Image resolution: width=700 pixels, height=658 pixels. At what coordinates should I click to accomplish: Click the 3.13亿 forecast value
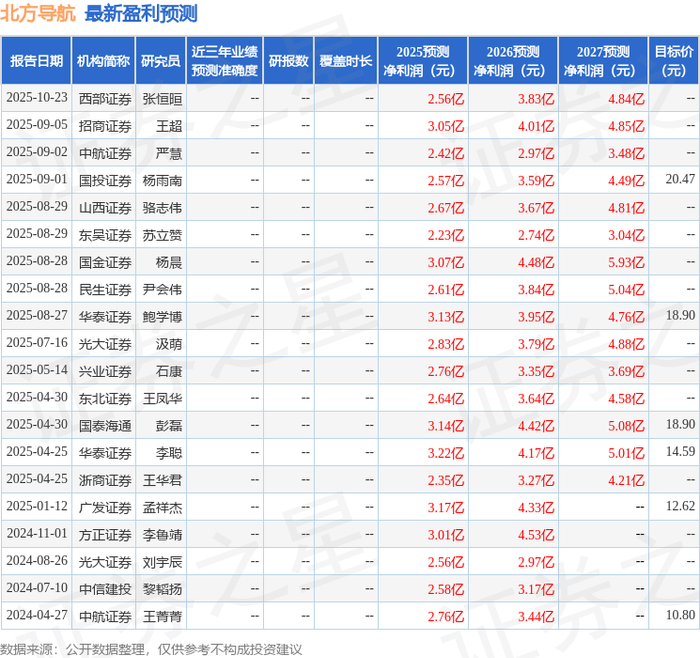(446, 317)
